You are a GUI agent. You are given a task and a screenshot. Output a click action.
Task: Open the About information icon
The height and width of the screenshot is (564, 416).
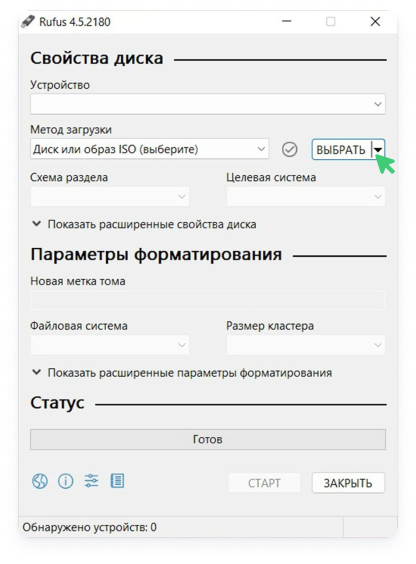coord(65,481)
